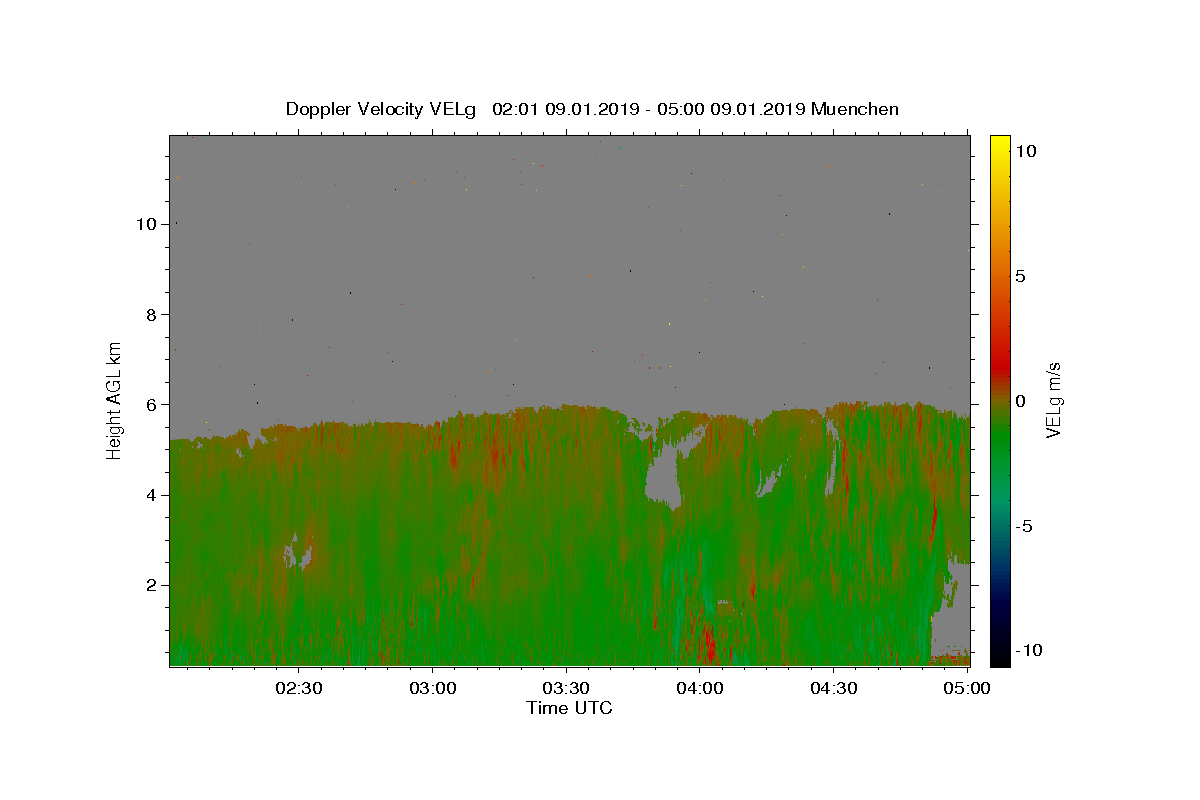The image size is (1200, 800).
Task: Click the colorbar value 5
Action: point(1021,276)
